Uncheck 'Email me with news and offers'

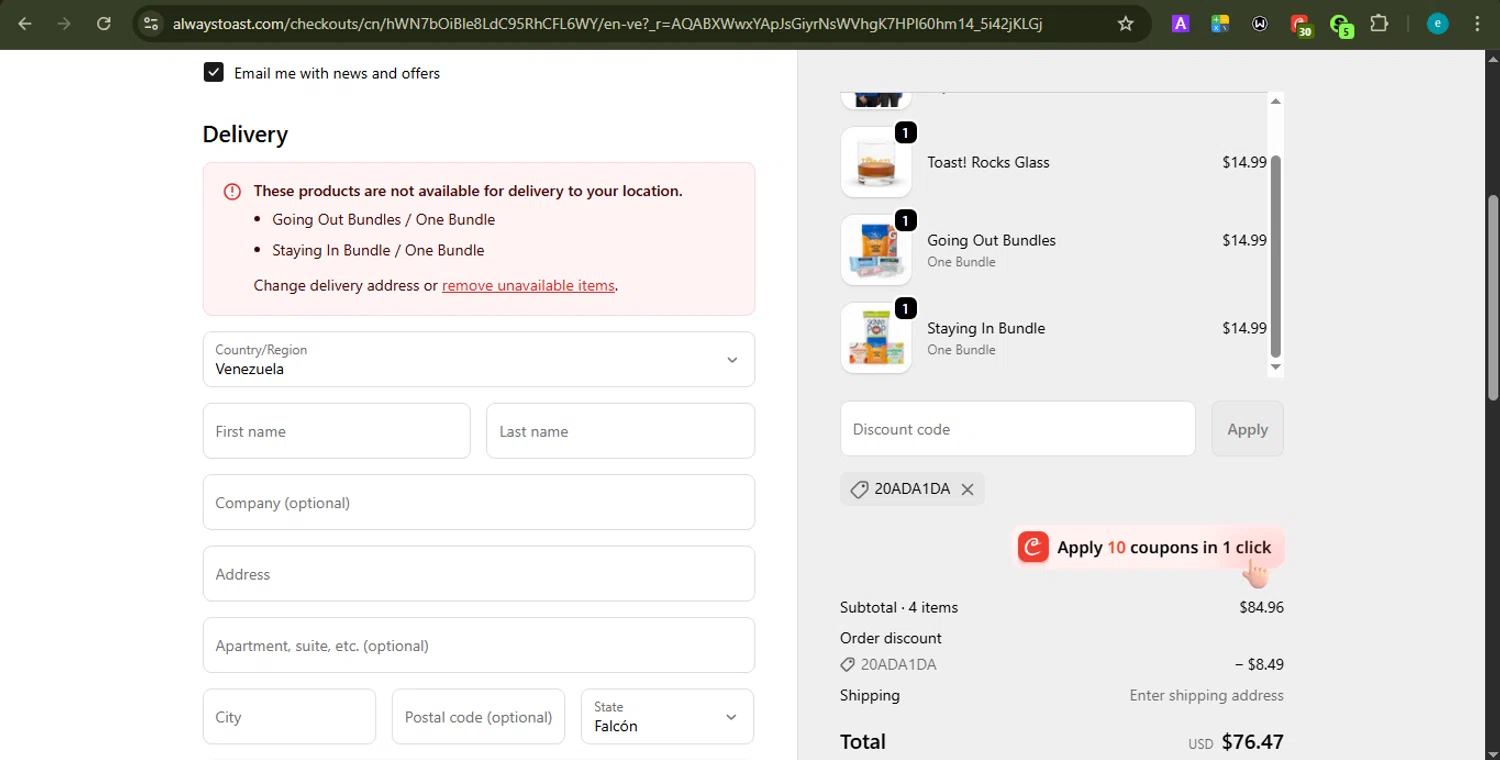[213, 72]
